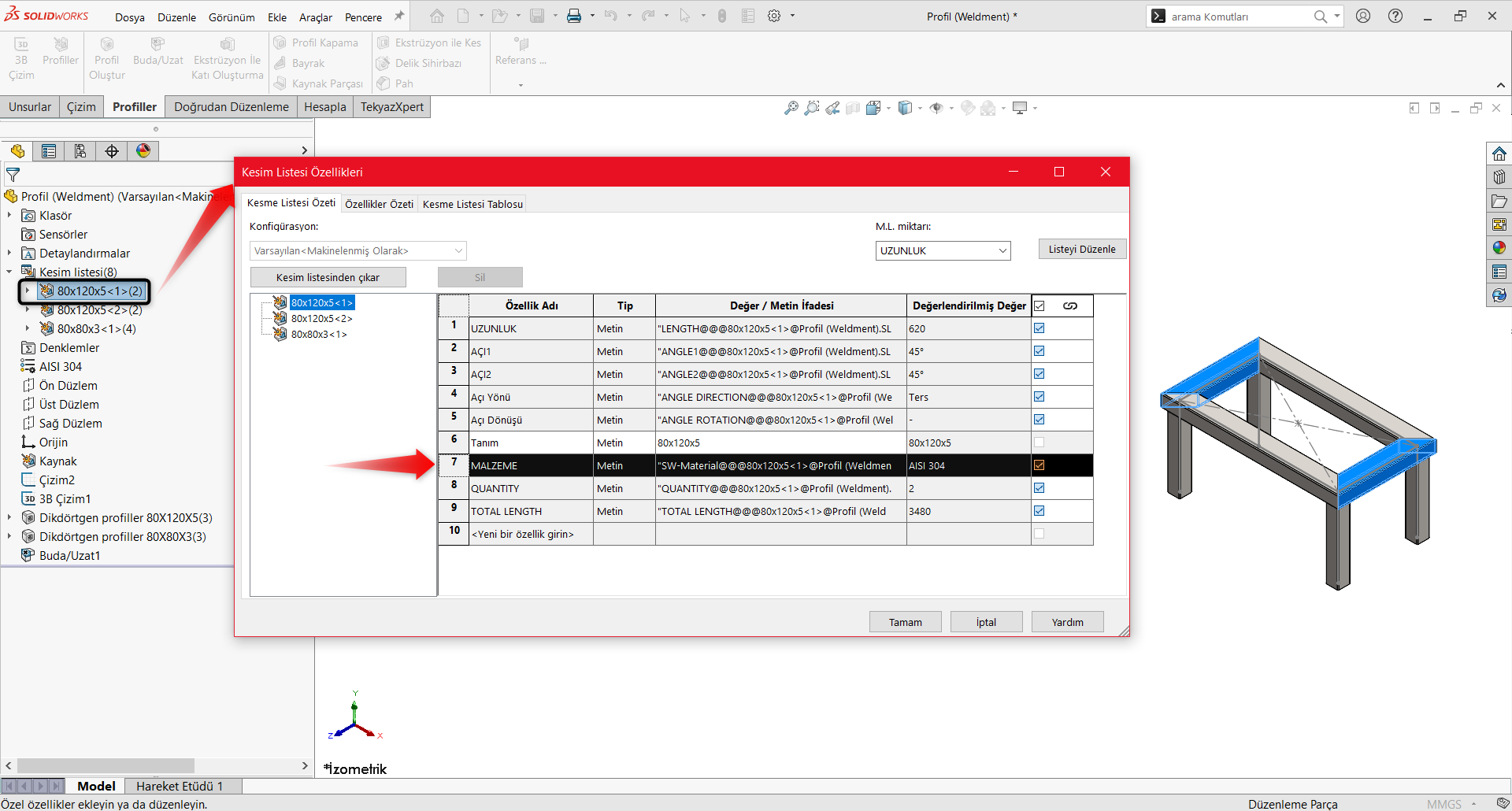Click the Help question mark icon
The width and height of the screenshot is (1512, 811).
[x=1395, y=16]
